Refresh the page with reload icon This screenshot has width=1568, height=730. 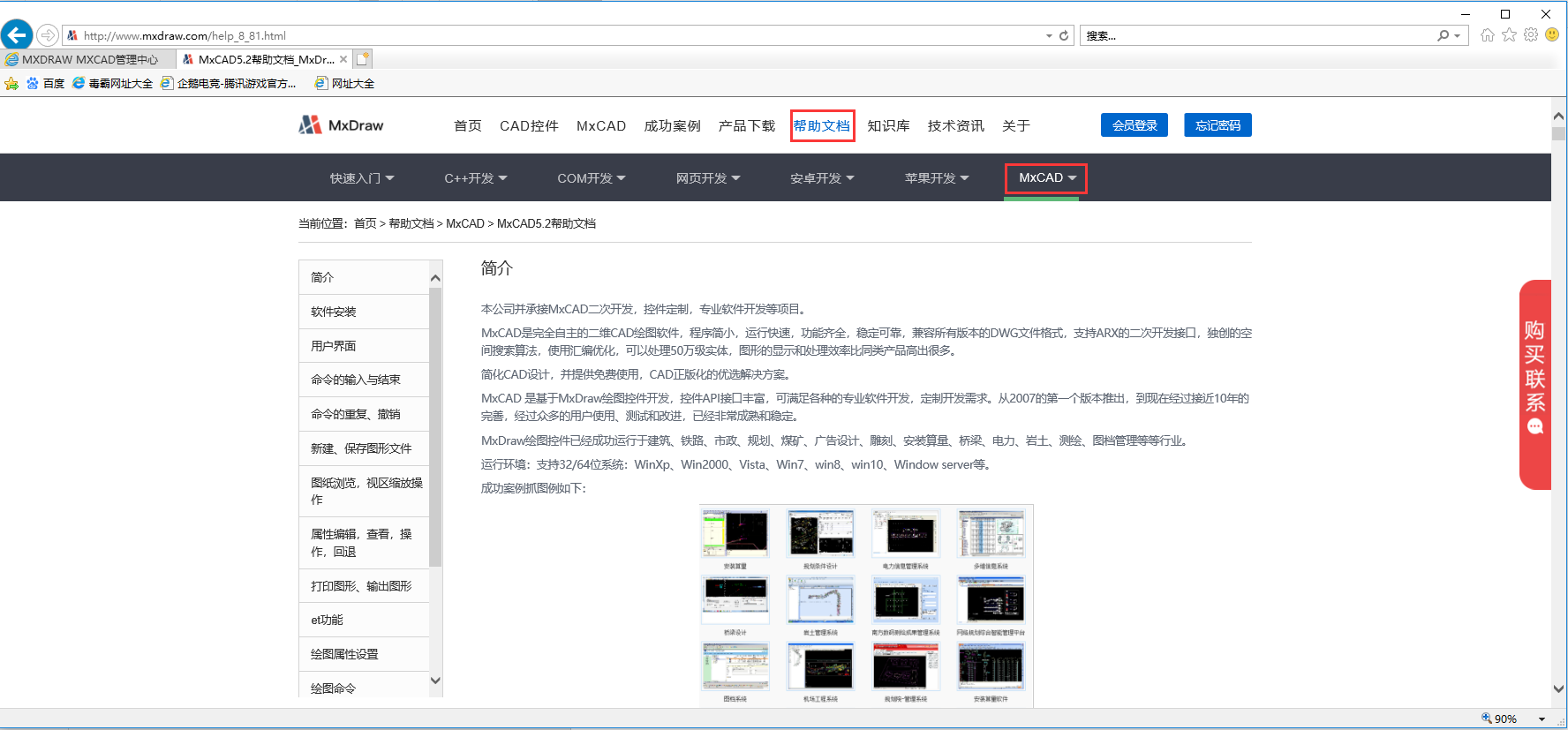coord(1064,36)
